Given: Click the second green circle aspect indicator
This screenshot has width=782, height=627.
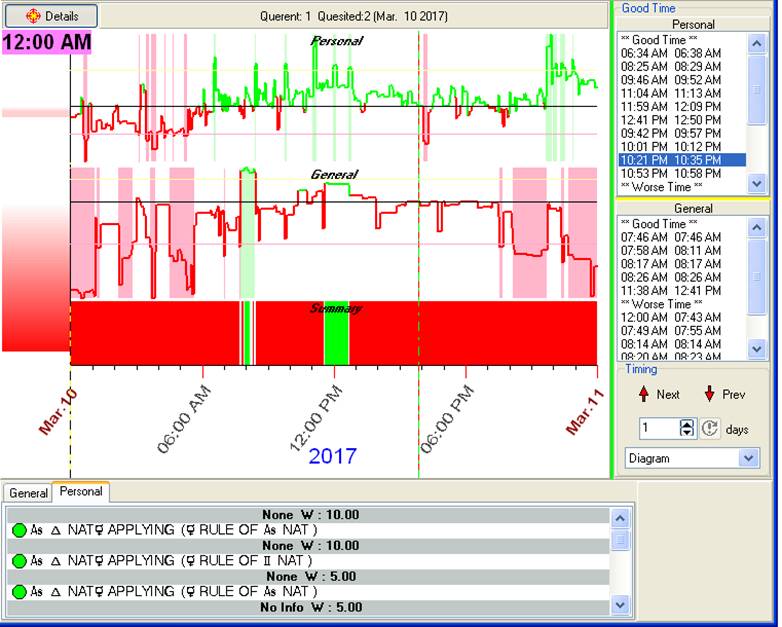Looking at the screenshot, I should click(19, 561).
